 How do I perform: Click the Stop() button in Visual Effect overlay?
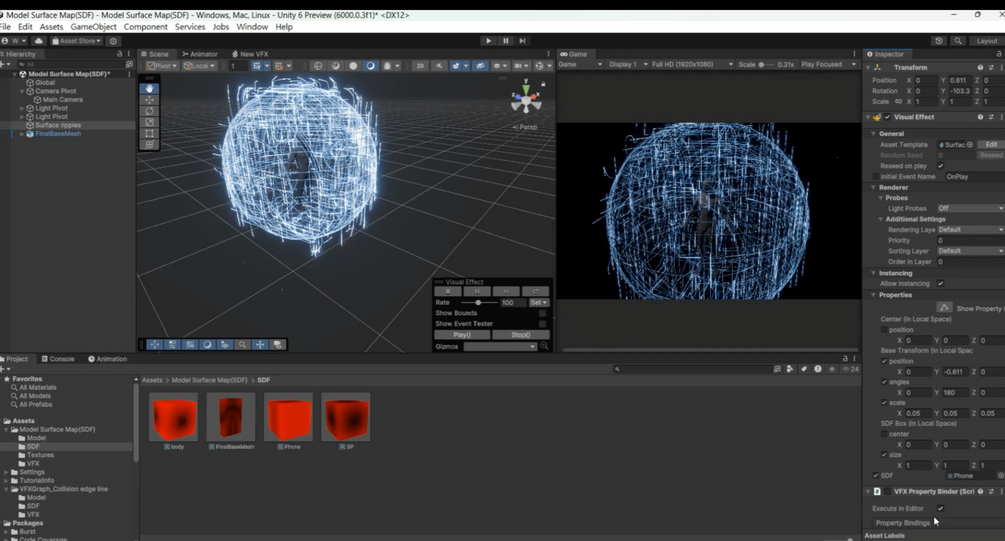click(521, 335)
